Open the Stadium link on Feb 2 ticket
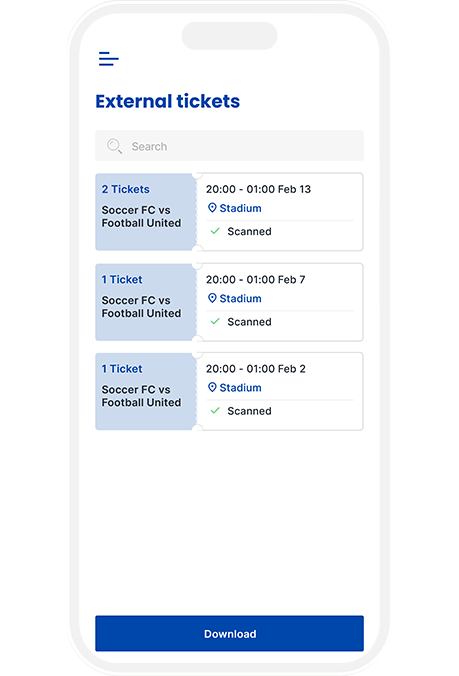The height and width of the screenshot is (676, 459). point(240,388)
